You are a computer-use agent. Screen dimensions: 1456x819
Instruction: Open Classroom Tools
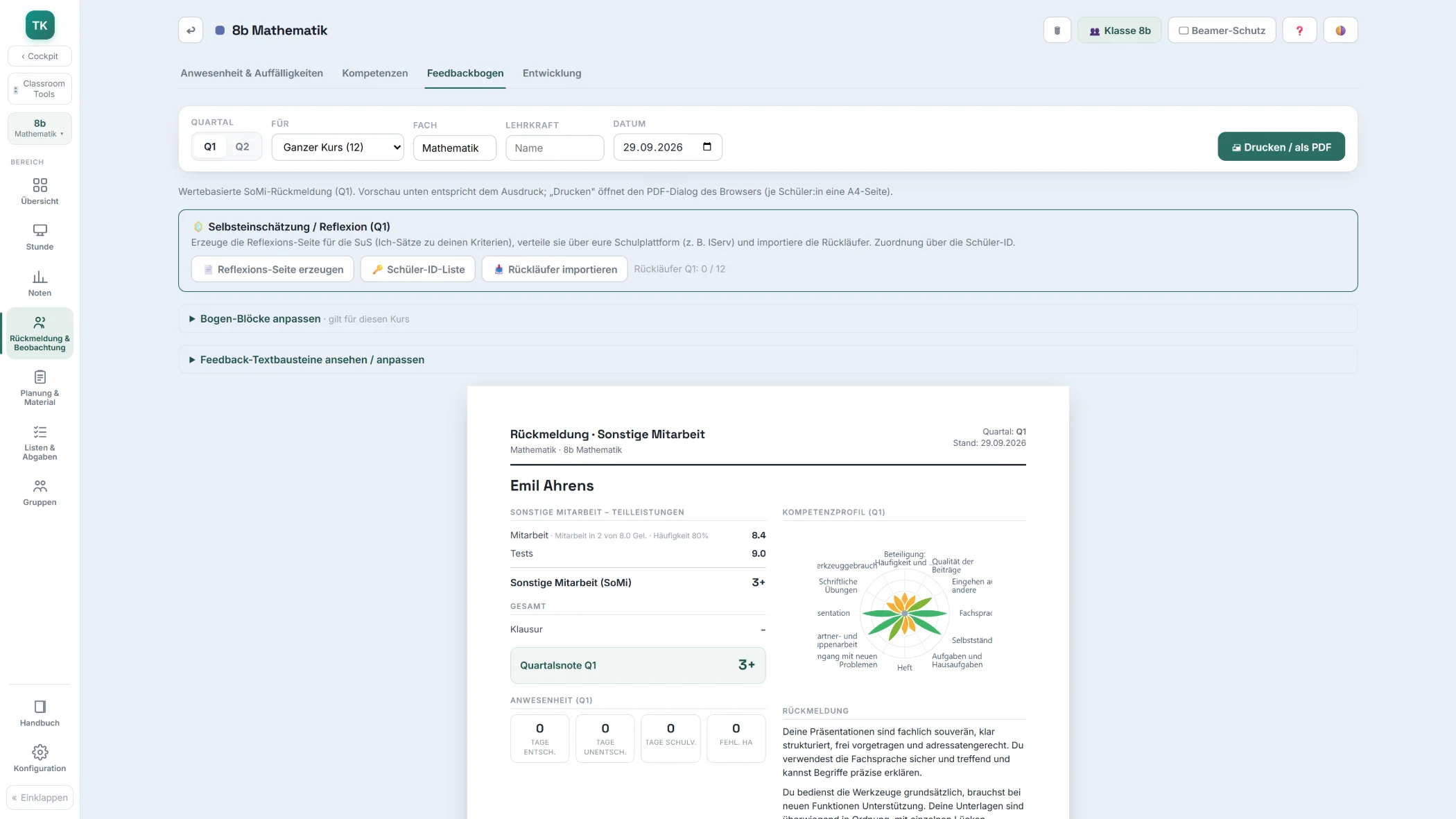coord(40,89)
